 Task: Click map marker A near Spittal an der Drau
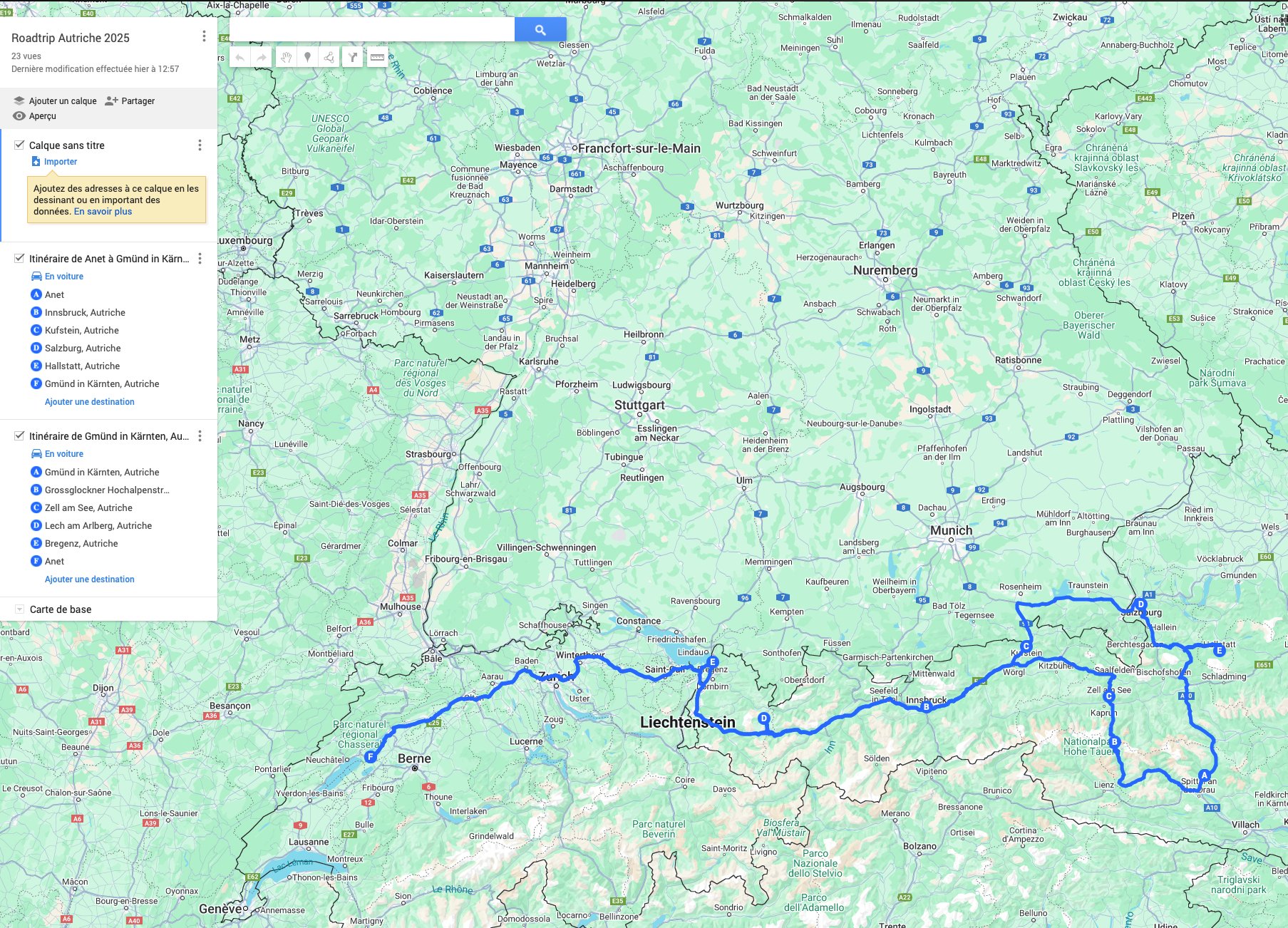tap(1204, 775)
